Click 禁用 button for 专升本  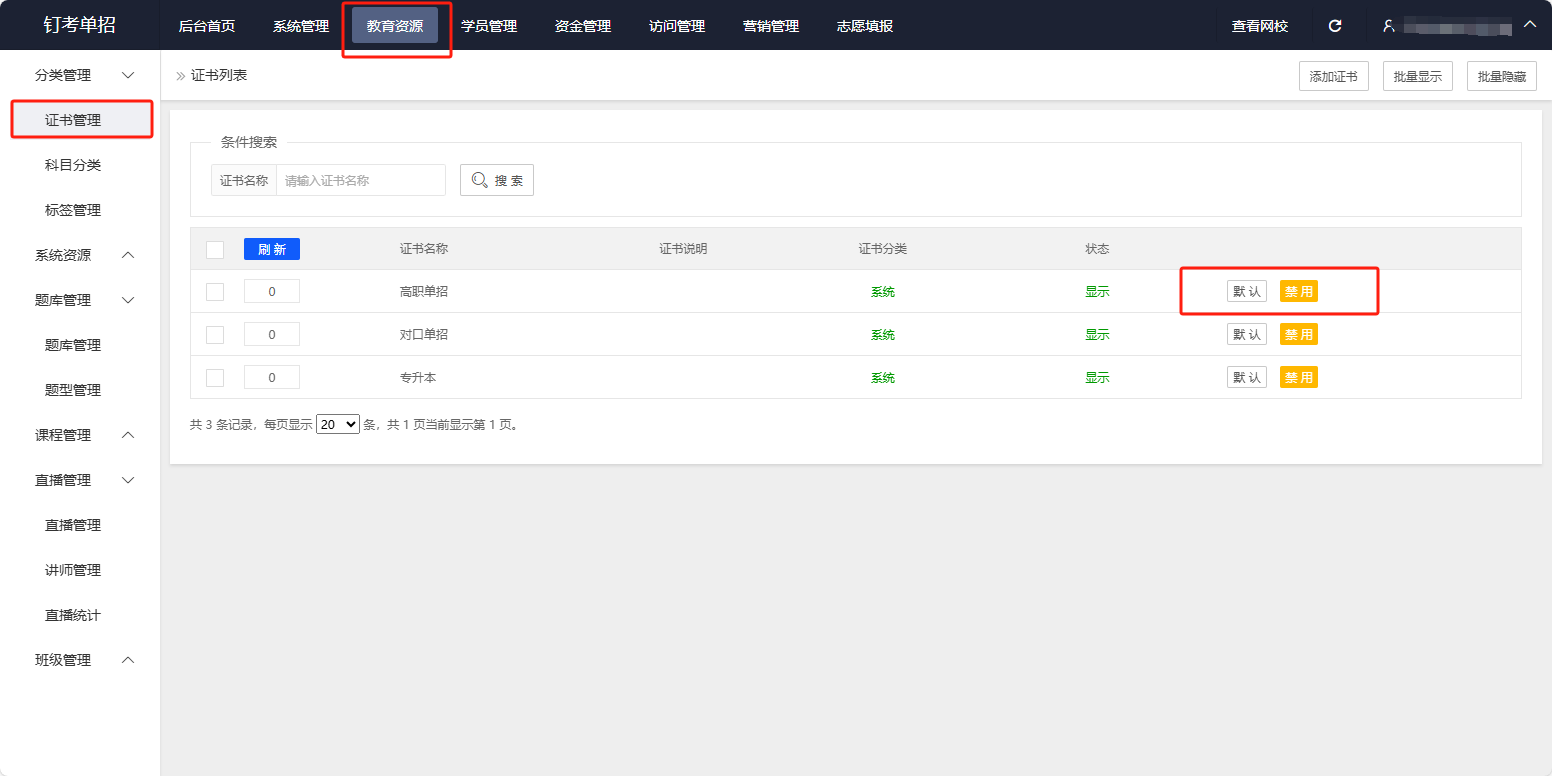click(1299, 378)
